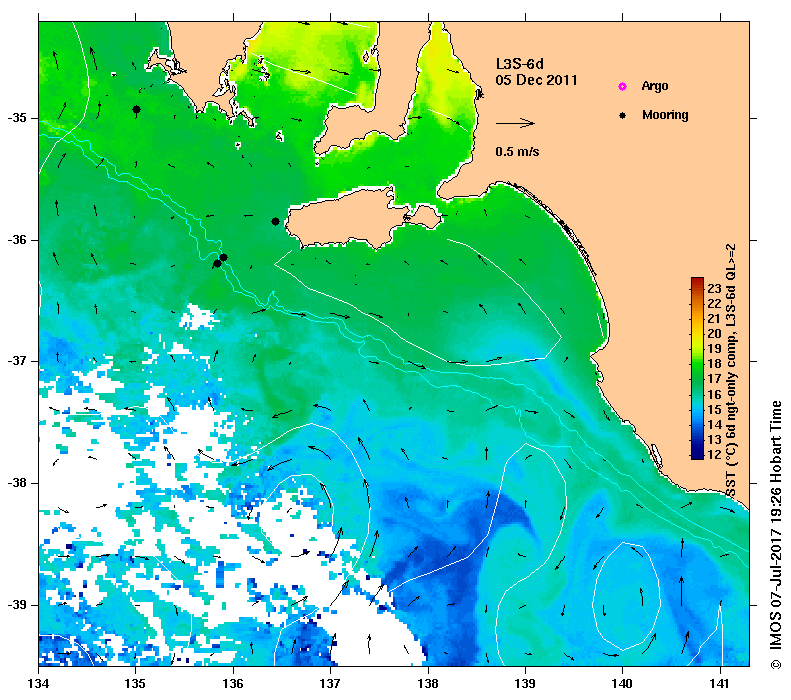Click the longitude label '140'
Screen dimensions: 791x700
623,684
